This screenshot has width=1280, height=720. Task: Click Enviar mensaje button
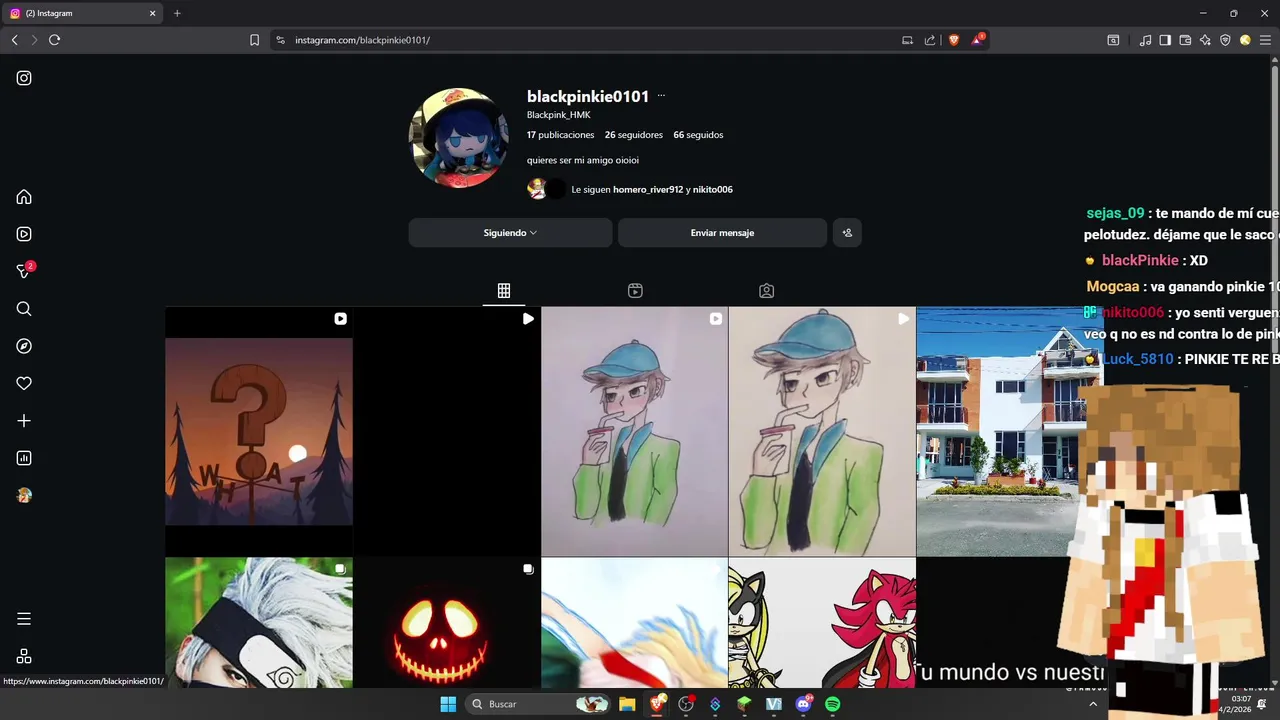(x=722, y=233)
